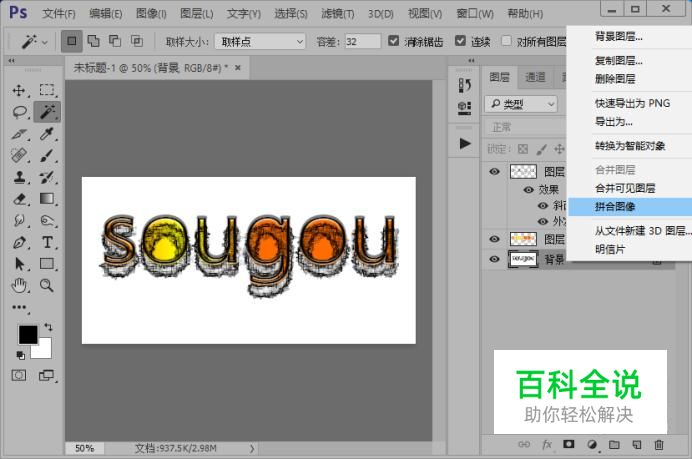The height and width of the screenshot is (459, 692).
Task: Reset to default foreground and background colors
Action: (20, 355)
